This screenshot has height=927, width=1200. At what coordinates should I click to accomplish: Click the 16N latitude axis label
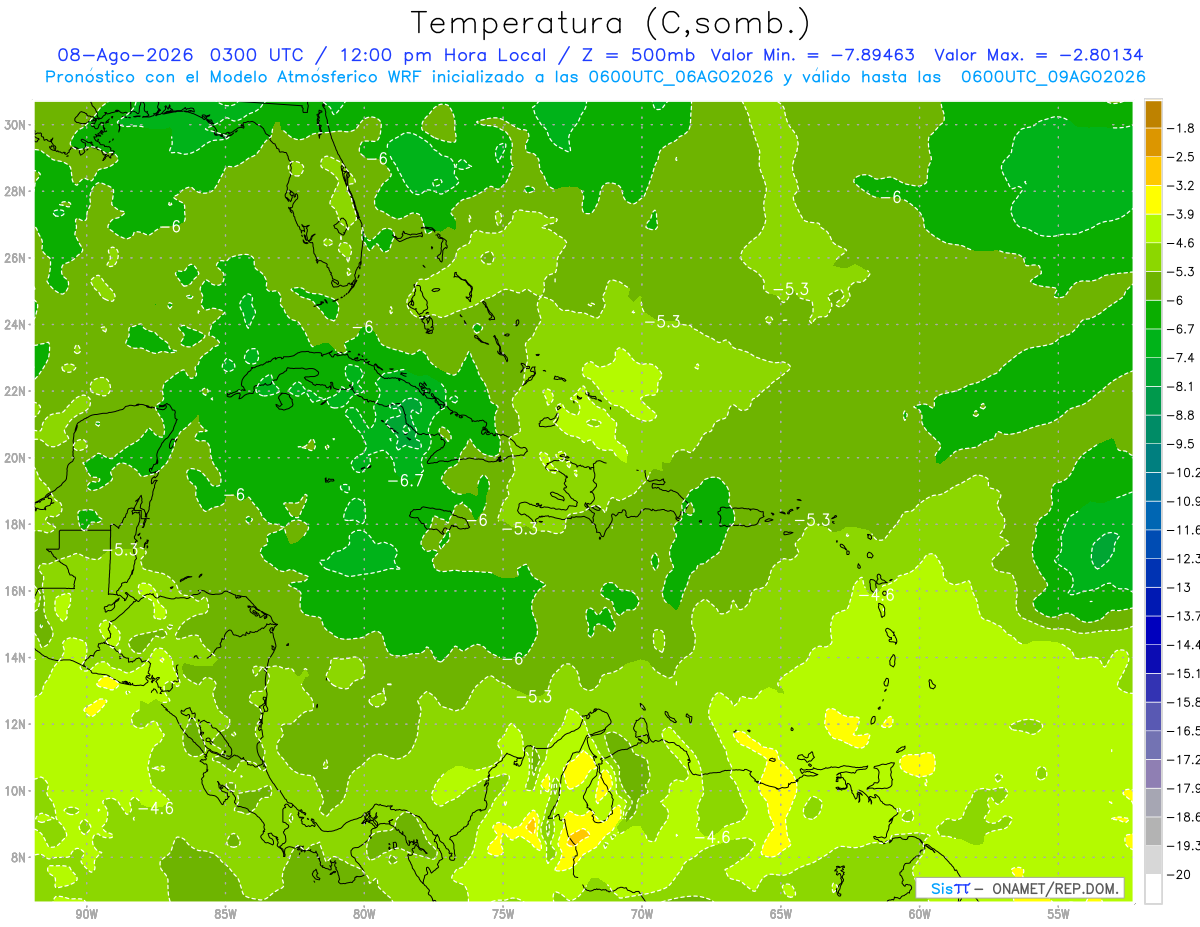[15, 591]
